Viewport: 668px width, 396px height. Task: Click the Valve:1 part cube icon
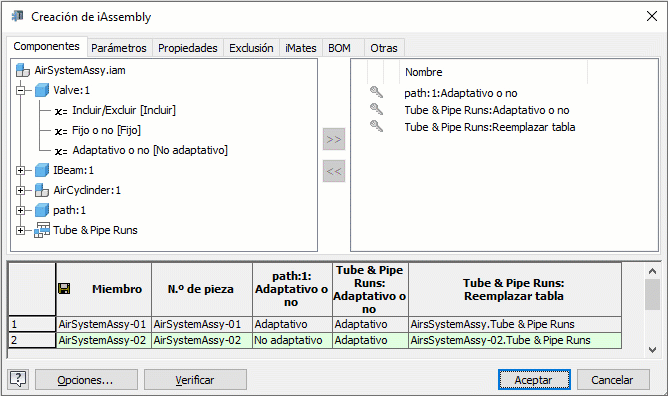[x=42, y=90]
